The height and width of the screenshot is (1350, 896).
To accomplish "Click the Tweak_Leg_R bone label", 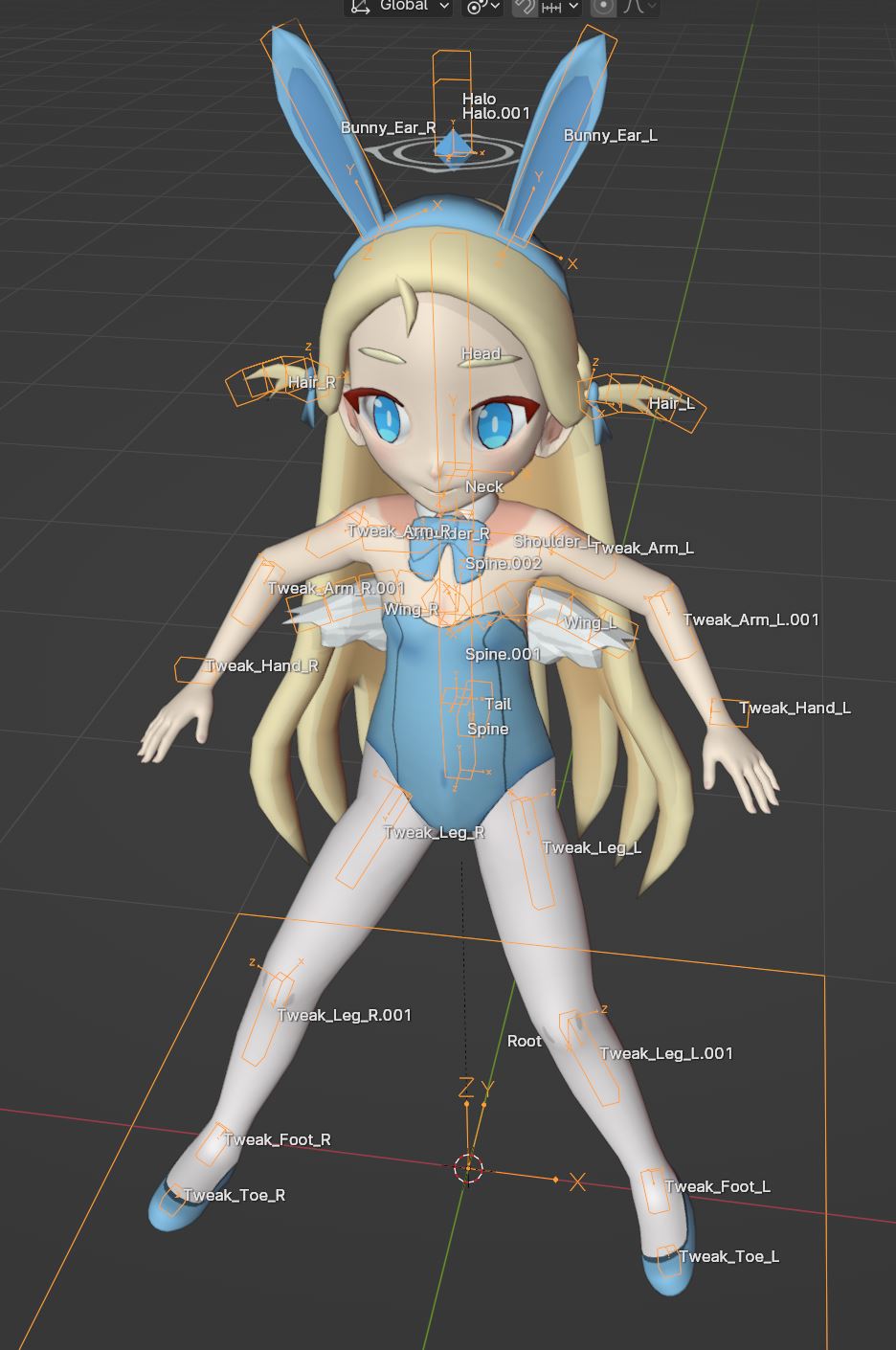I will pos(434,832).
